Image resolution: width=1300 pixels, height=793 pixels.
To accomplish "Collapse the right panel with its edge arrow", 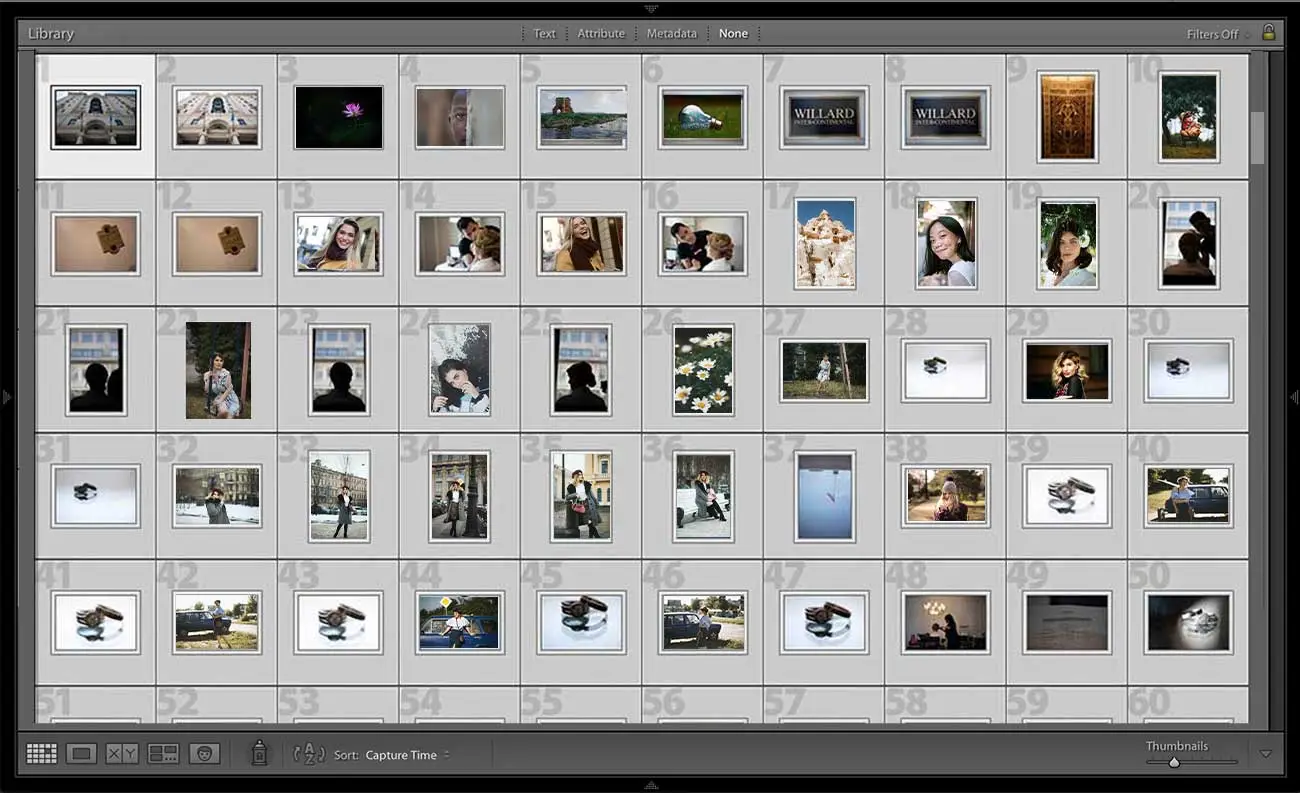I will click(1292, 396).
